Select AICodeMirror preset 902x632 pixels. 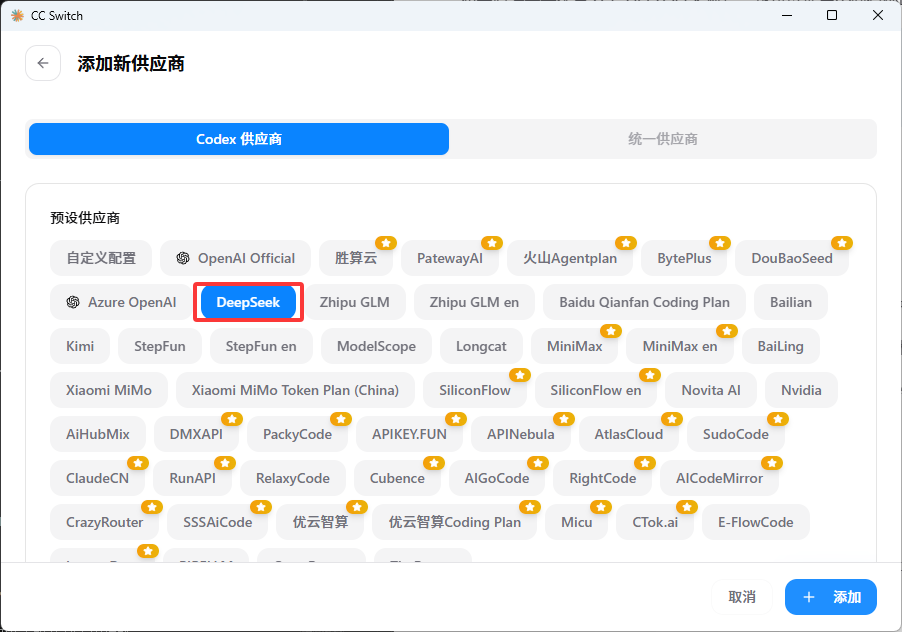point(720,478)
